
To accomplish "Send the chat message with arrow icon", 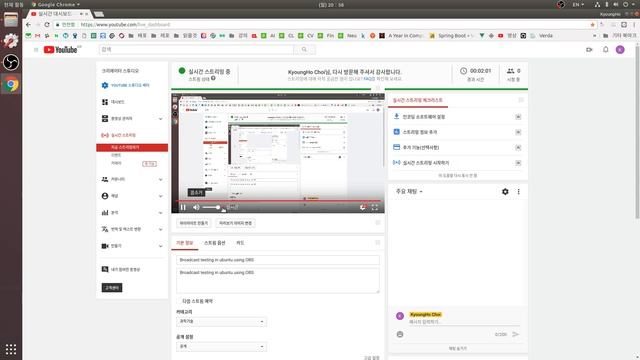I will pos(516,334).
